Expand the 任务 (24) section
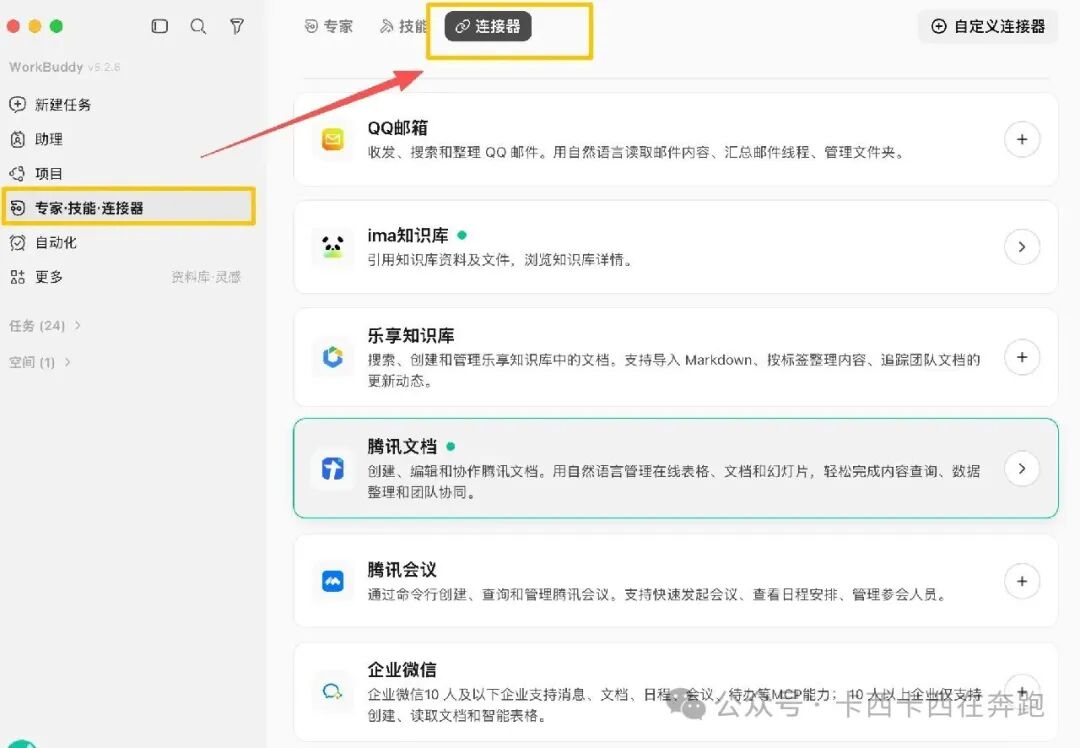This screenshot has width=1080, height=748. (45, 326)
